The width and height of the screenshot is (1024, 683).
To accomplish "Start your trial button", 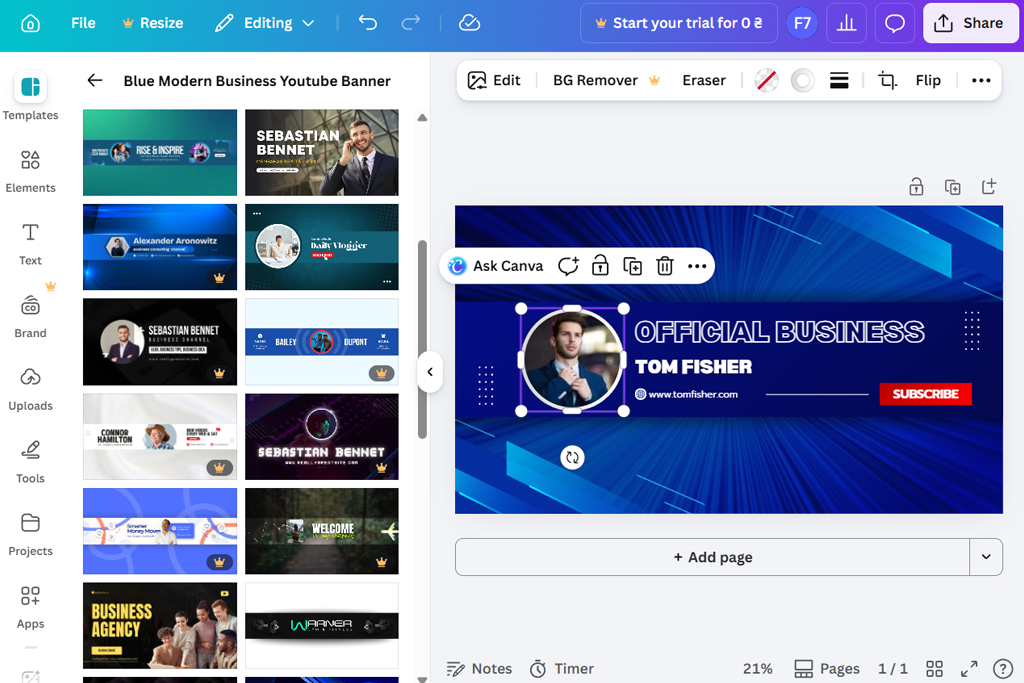I will [679, 24].
